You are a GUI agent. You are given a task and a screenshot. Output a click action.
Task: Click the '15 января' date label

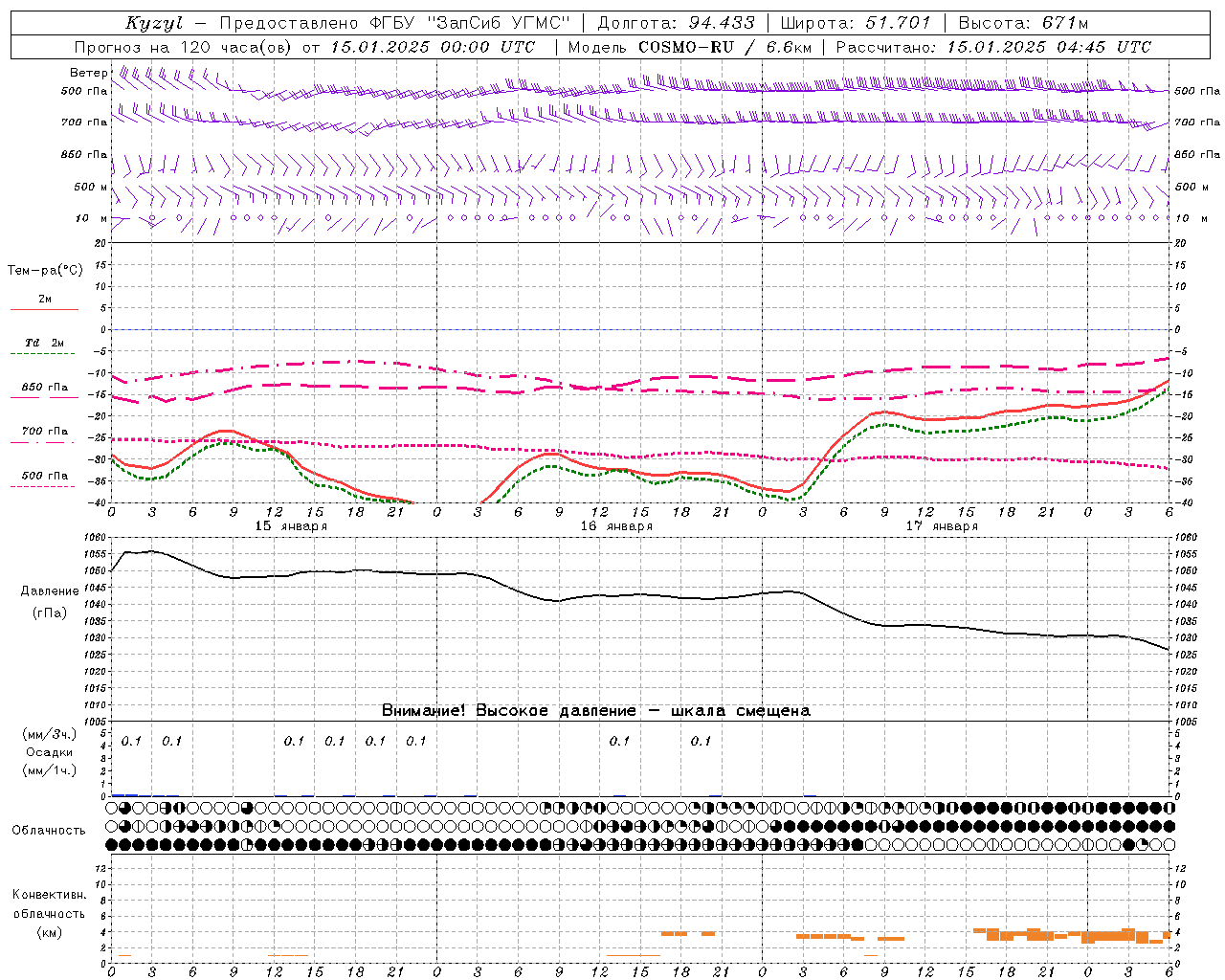291,526
